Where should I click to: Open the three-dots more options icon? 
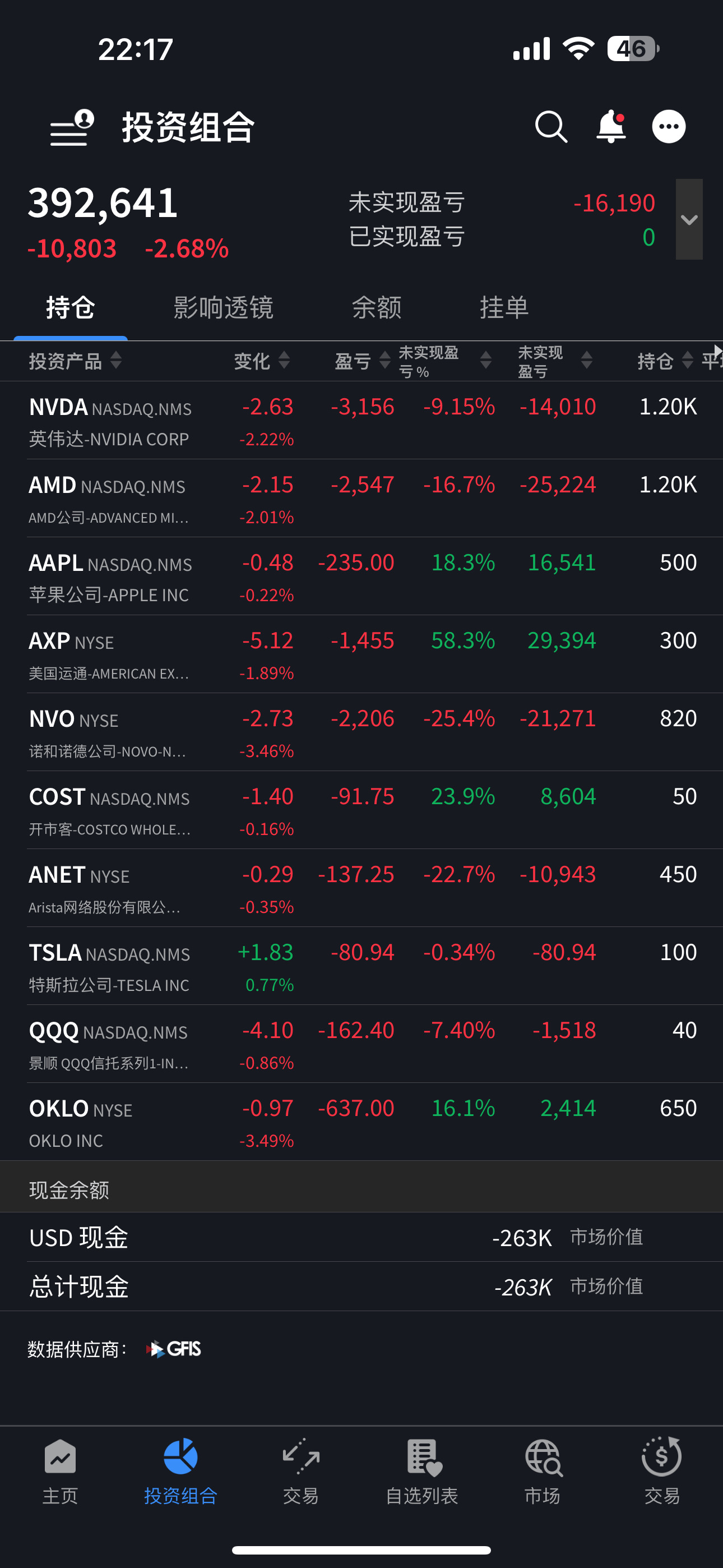669,127
